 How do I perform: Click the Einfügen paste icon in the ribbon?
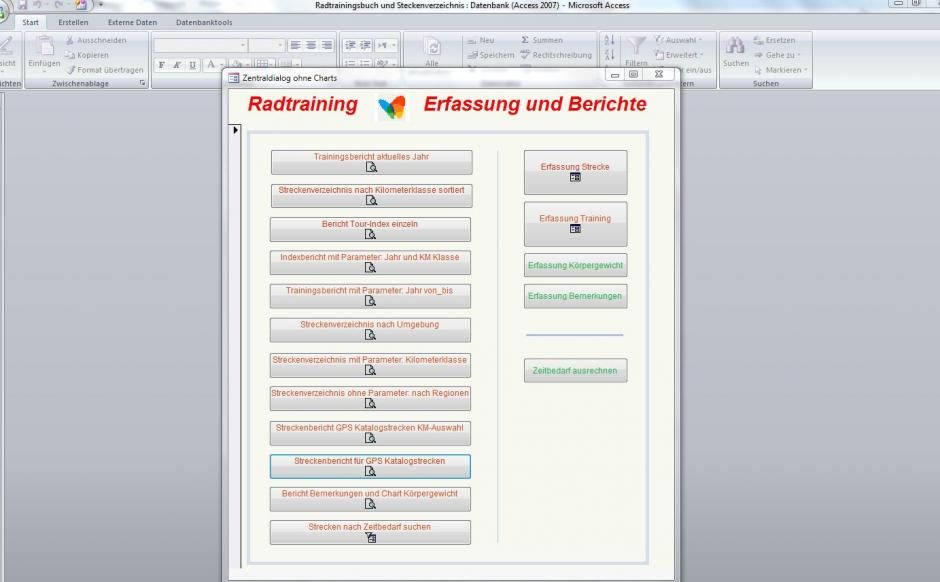[x=44, y=47]
